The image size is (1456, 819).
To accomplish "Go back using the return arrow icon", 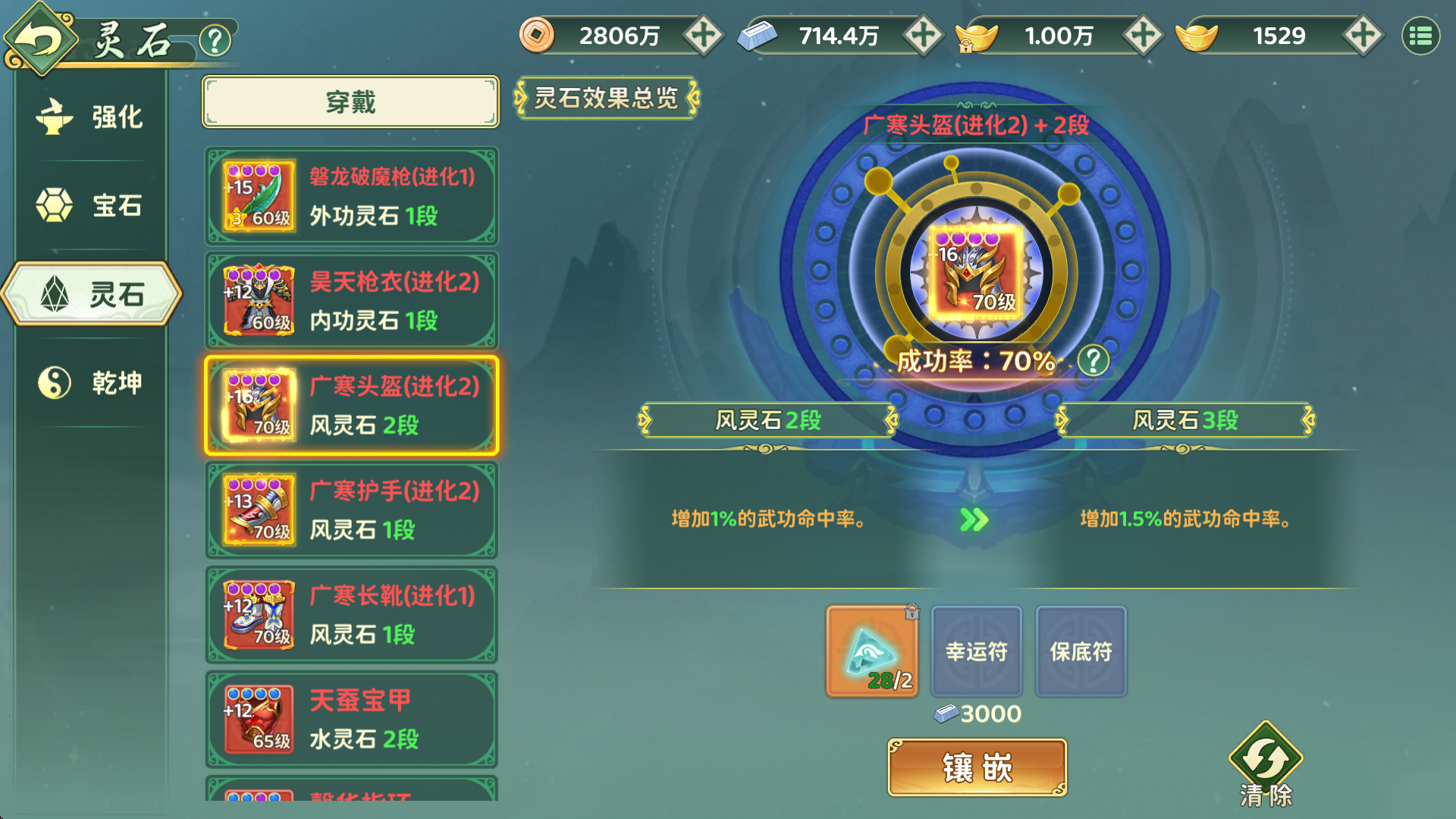I will 39,39.
